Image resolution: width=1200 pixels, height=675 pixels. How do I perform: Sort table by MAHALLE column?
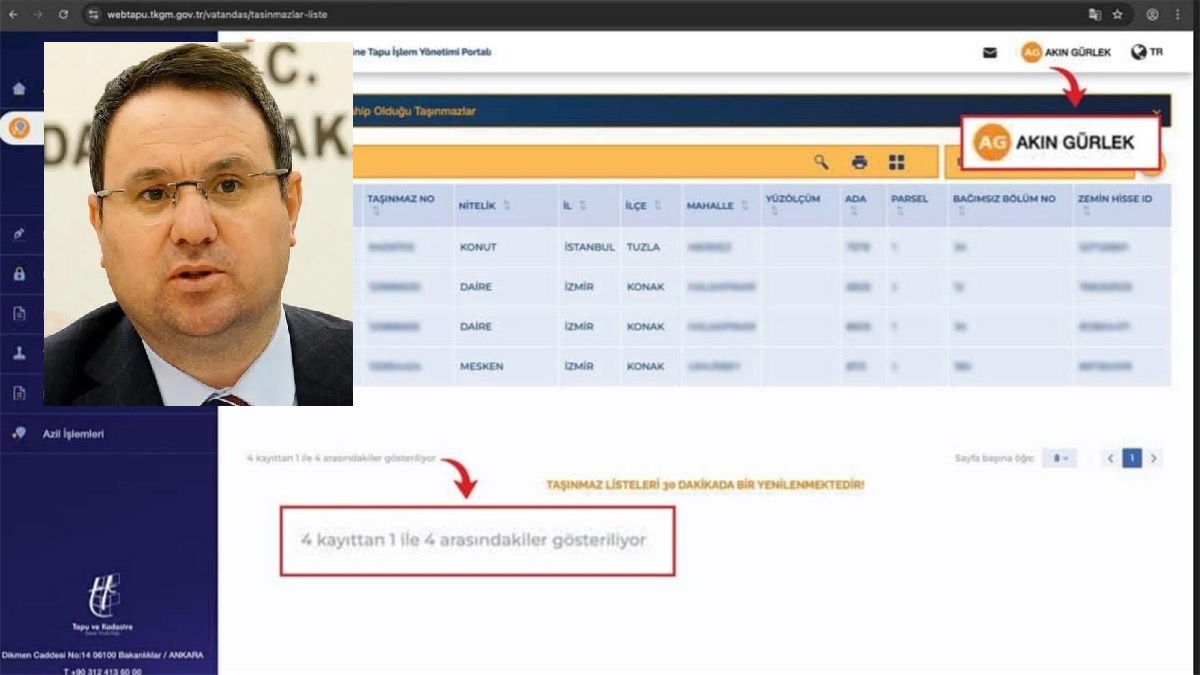click(717, 206)
